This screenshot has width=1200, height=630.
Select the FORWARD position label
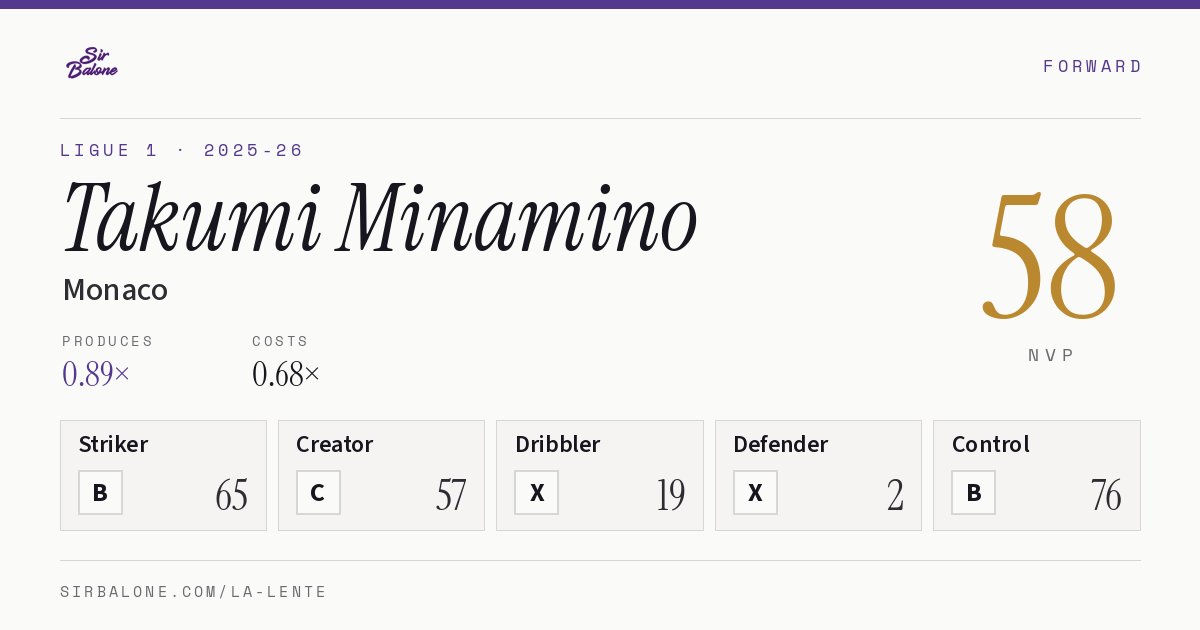1092,66
